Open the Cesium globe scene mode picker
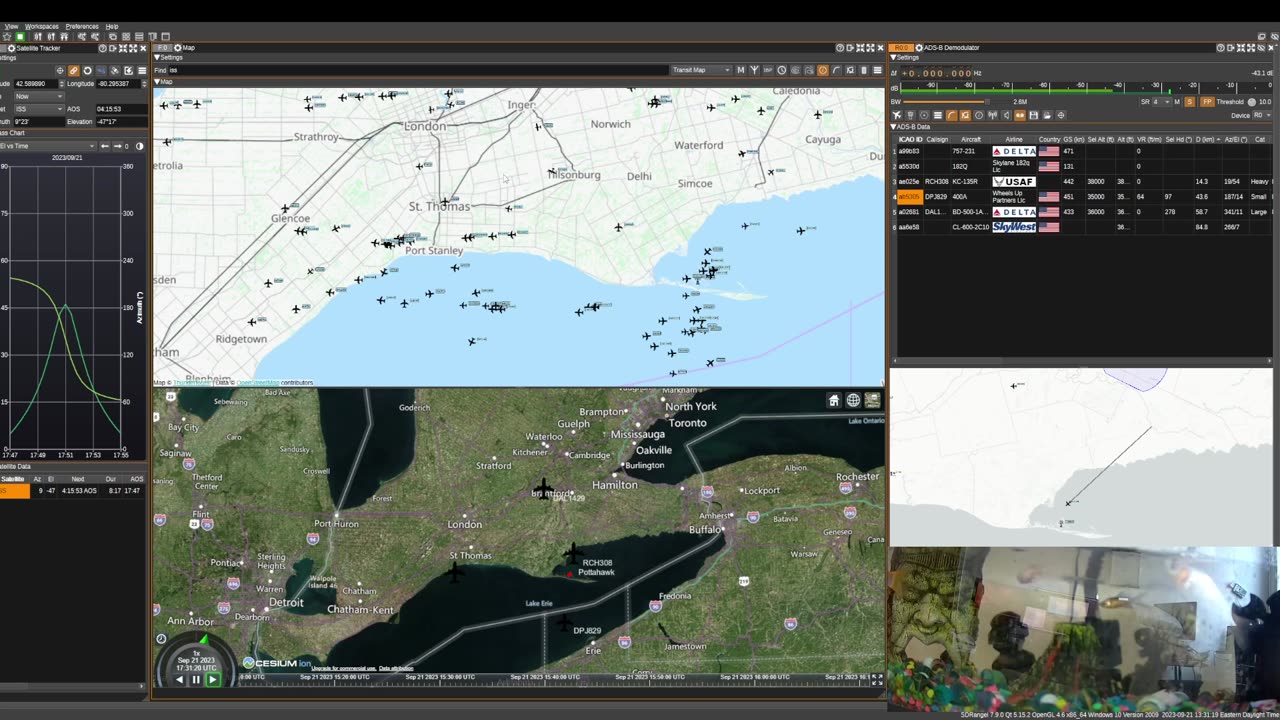 853,400
